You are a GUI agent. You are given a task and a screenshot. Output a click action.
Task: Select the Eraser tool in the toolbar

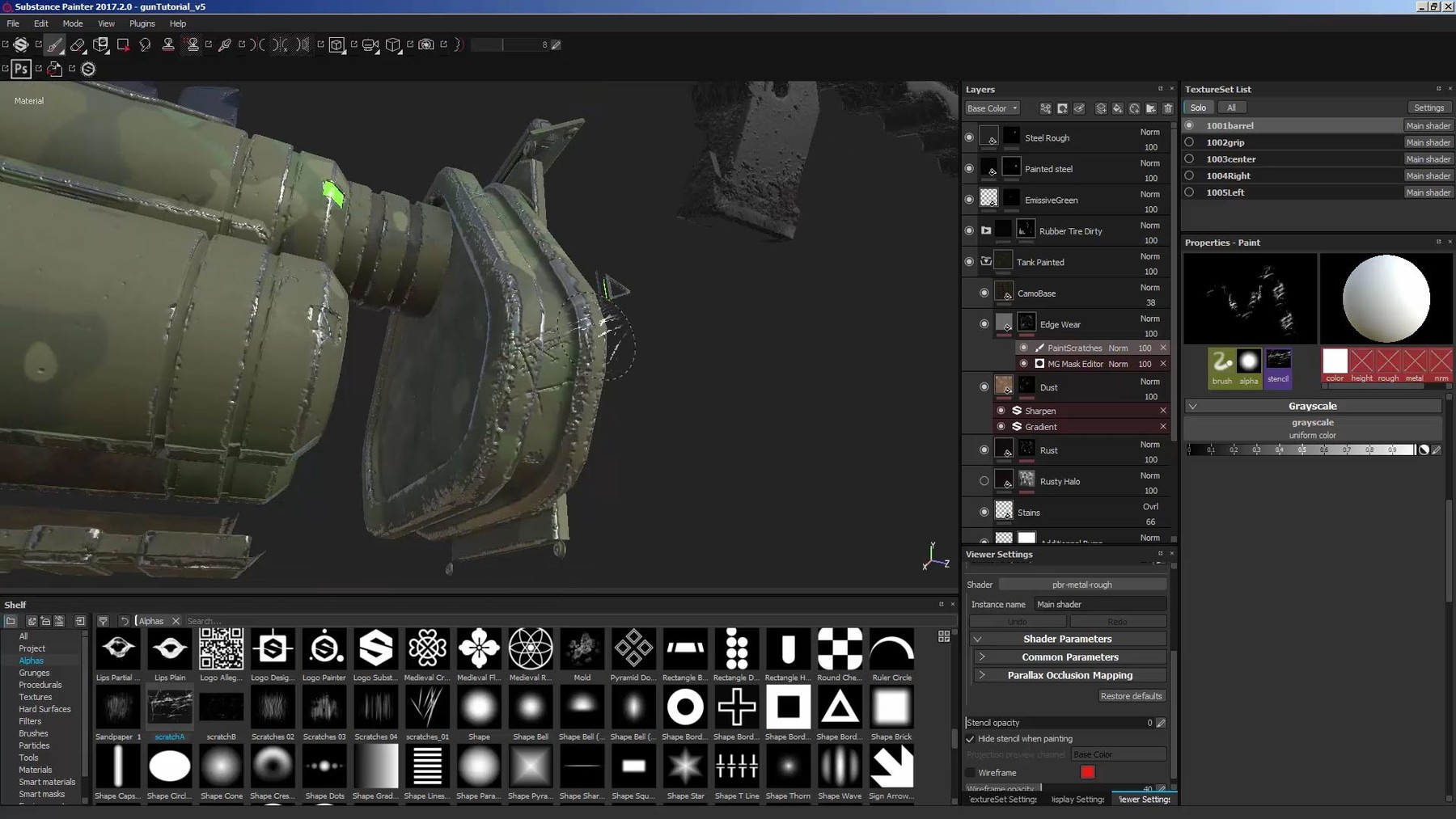point(78,45)
